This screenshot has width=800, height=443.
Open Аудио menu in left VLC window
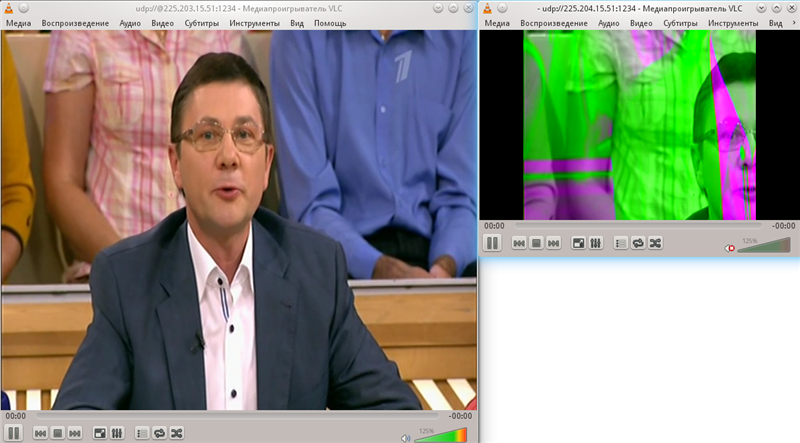(130, 23)
